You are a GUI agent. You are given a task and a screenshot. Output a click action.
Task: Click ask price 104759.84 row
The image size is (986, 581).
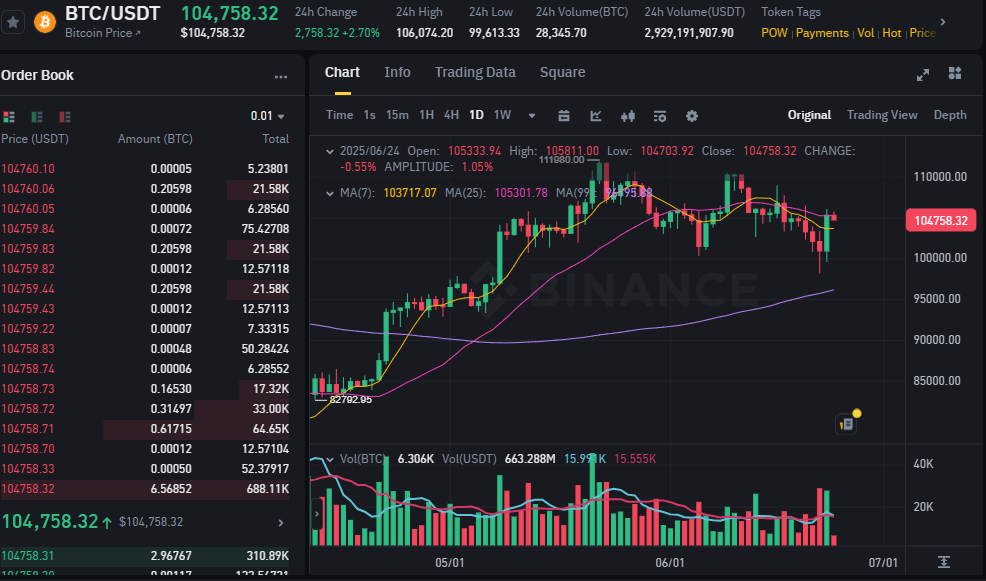(x=145, y=229)
